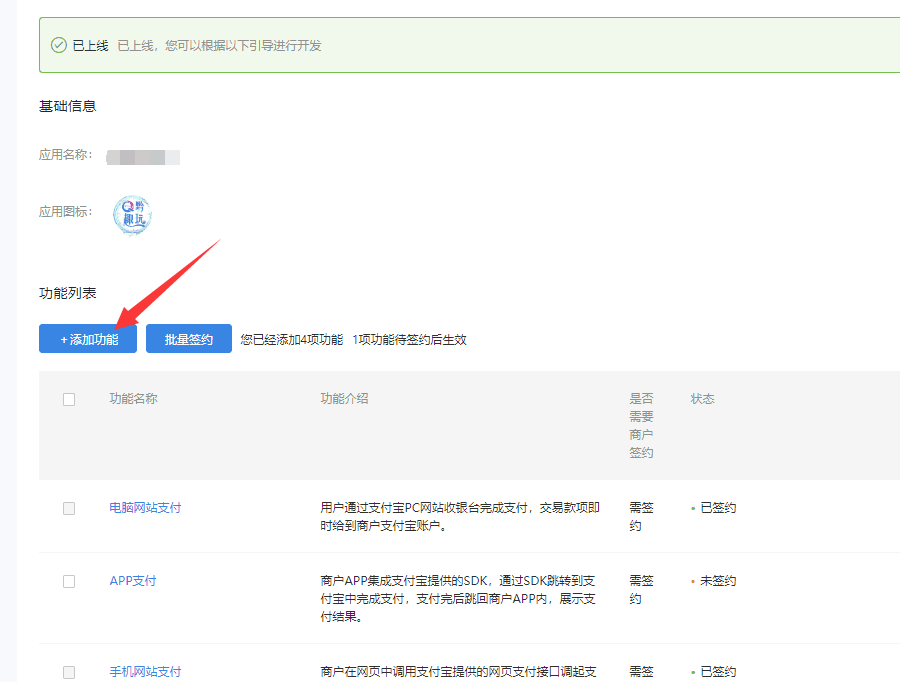Click the 添加功能 button
Viewport: 900px width, 682px height.
click(x=88, y=339)
